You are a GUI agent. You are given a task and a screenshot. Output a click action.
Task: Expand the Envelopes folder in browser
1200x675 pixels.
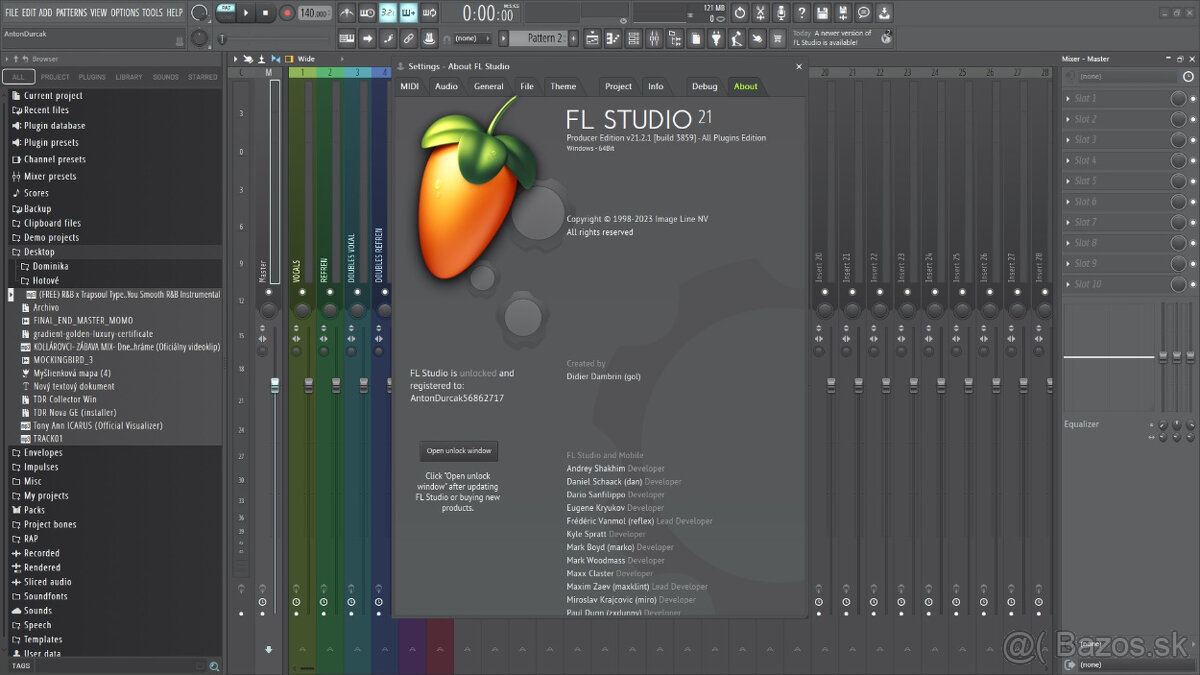tap(43, 453)
